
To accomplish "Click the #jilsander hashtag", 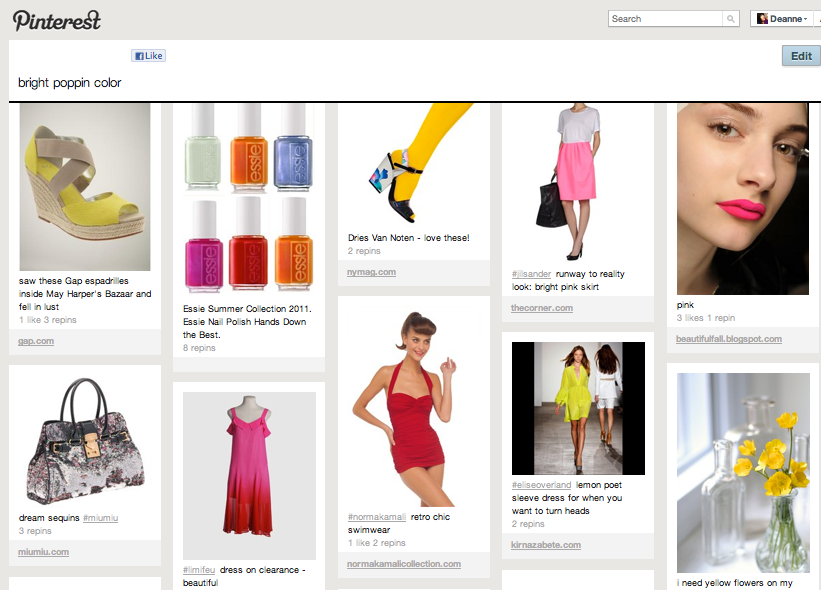I will [x=531, y=274].
